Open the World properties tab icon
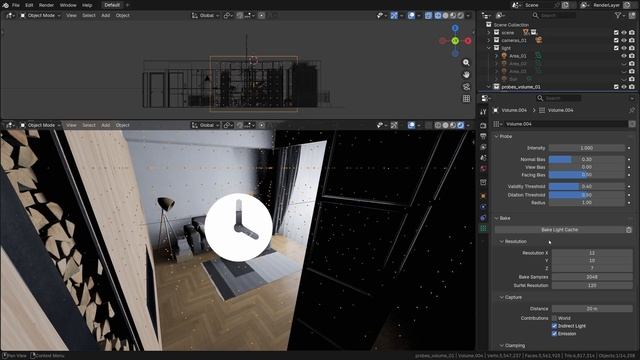Screen dimensions: 640x360 coord(483,168)
